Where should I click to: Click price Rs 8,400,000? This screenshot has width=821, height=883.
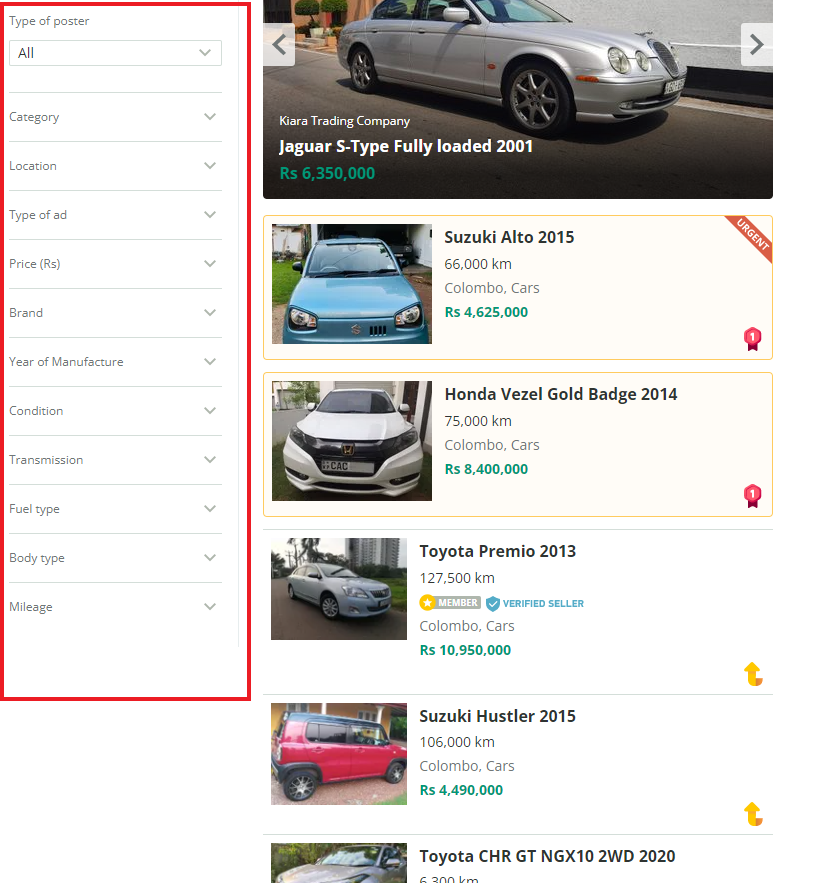coord(487,470)
